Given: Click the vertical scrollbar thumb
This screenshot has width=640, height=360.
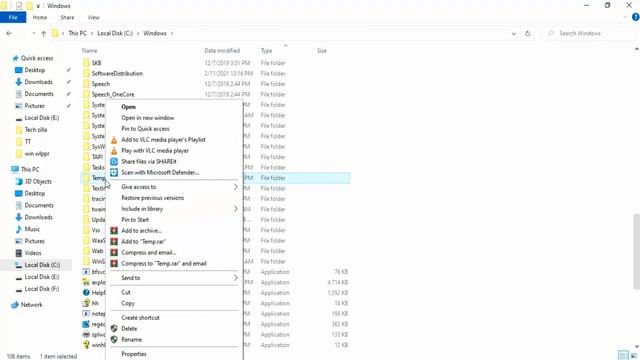Looking at the screenshot, I should 636,251.
